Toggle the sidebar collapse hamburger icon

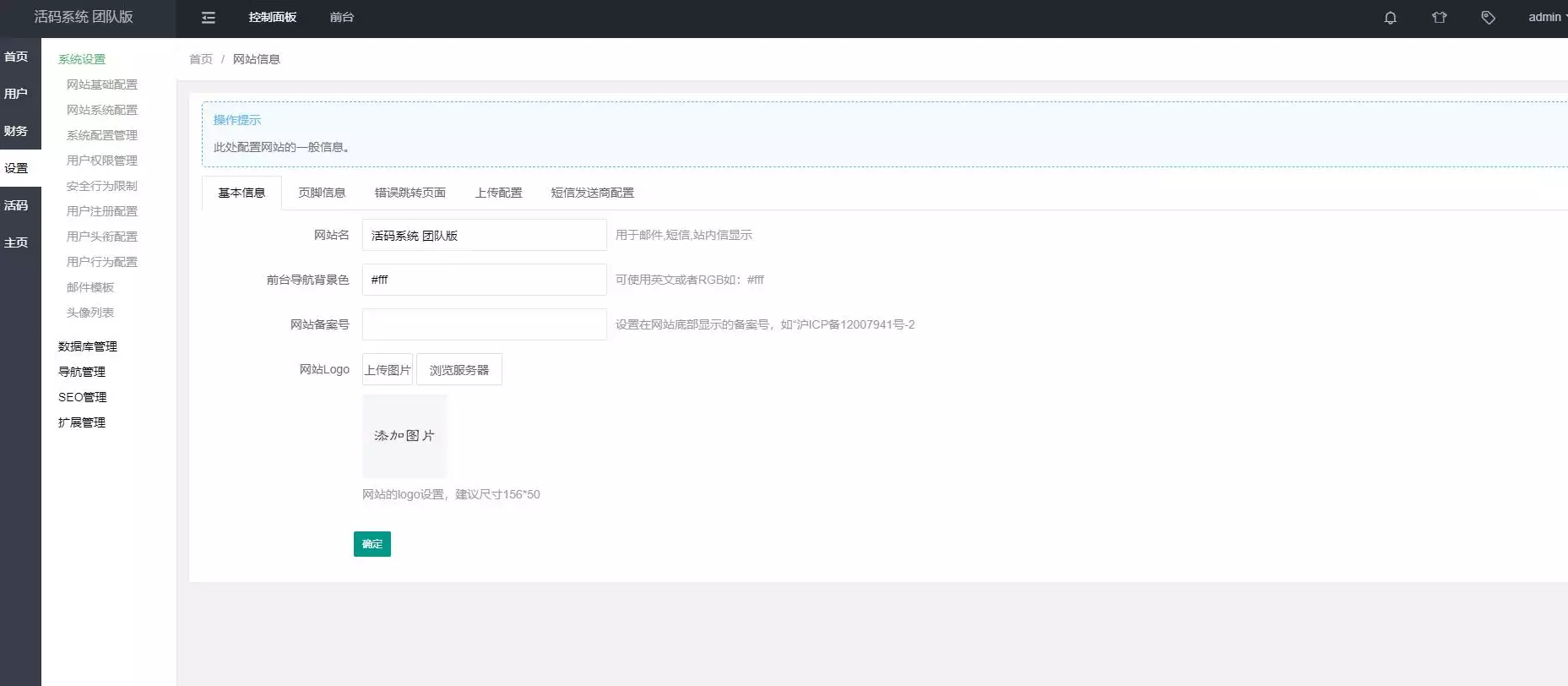(209, 18)
